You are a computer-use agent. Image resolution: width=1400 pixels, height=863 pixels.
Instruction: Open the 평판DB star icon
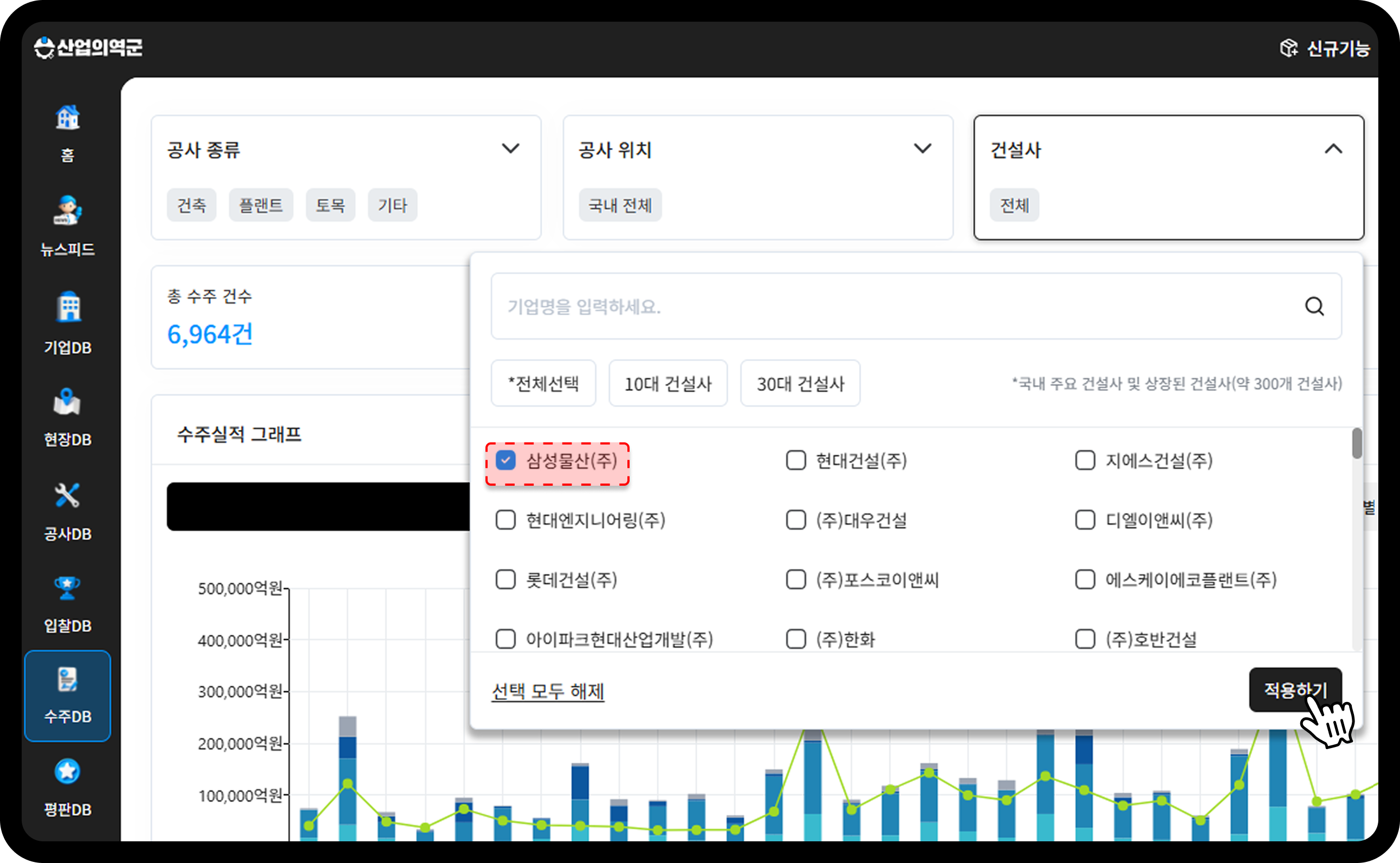[x=67, y=772]
